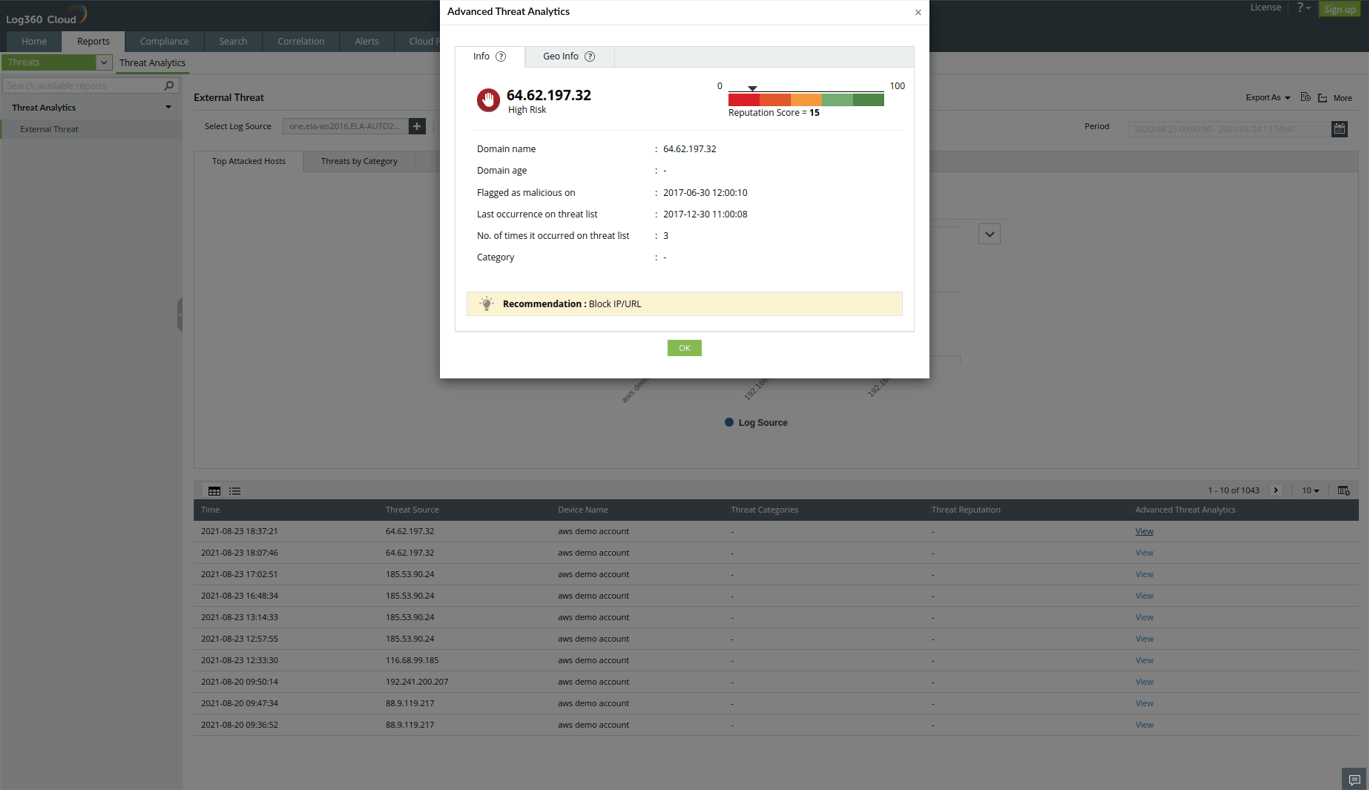1369x792 pixels.
Task: Click the sidebar collapse handle
Action: click(x=180, y=315)
